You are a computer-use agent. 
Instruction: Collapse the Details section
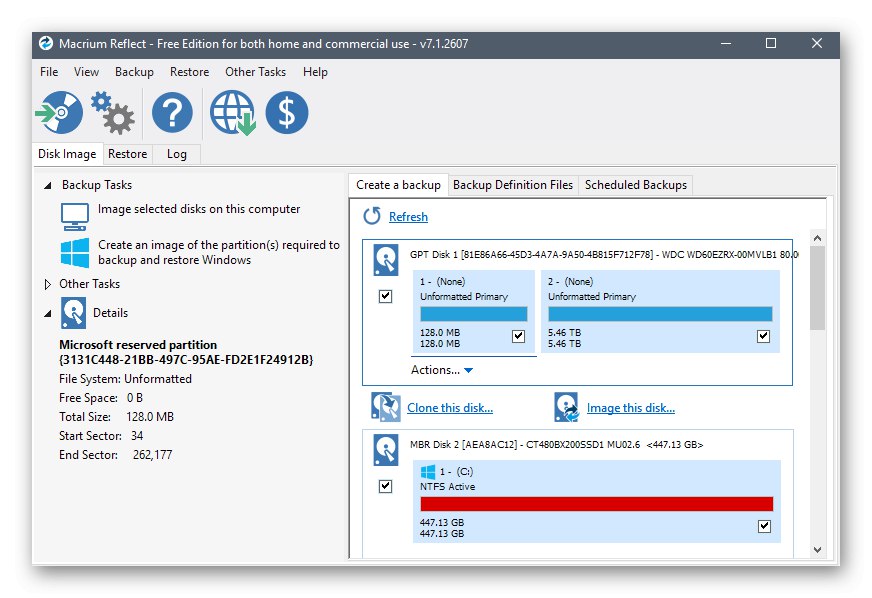coord(48,314)
